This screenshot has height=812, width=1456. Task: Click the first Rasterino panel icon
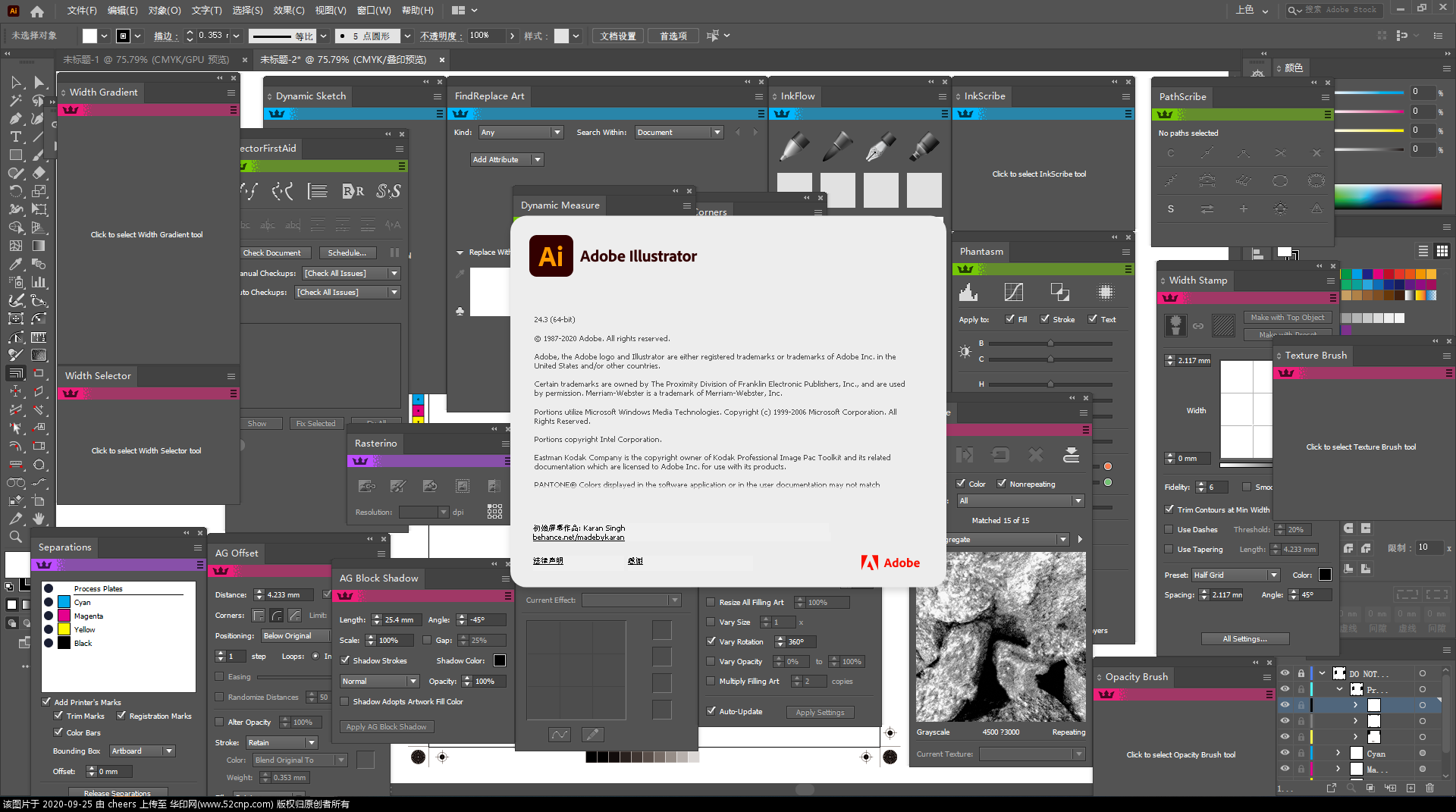point(367,486)
